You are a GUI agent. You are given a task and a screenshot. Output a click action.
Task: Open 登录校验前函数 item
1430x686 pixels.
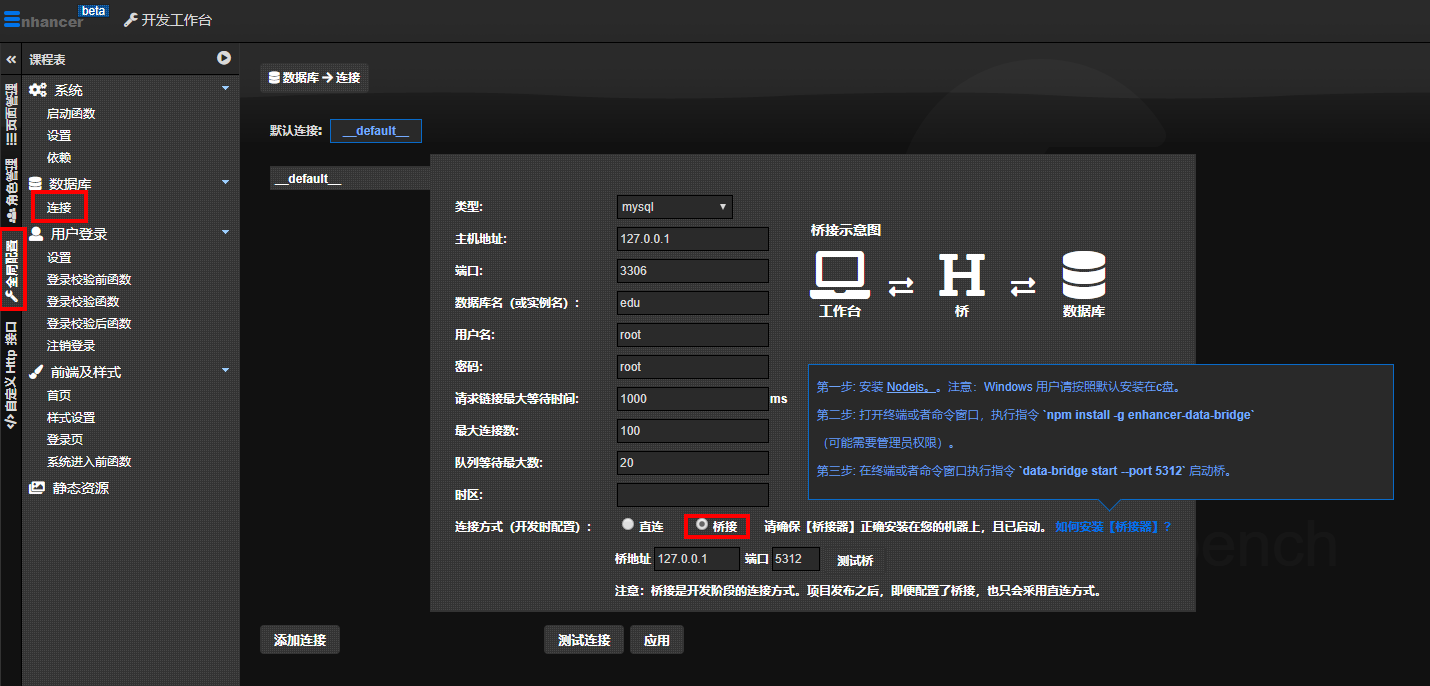[89, 280]
